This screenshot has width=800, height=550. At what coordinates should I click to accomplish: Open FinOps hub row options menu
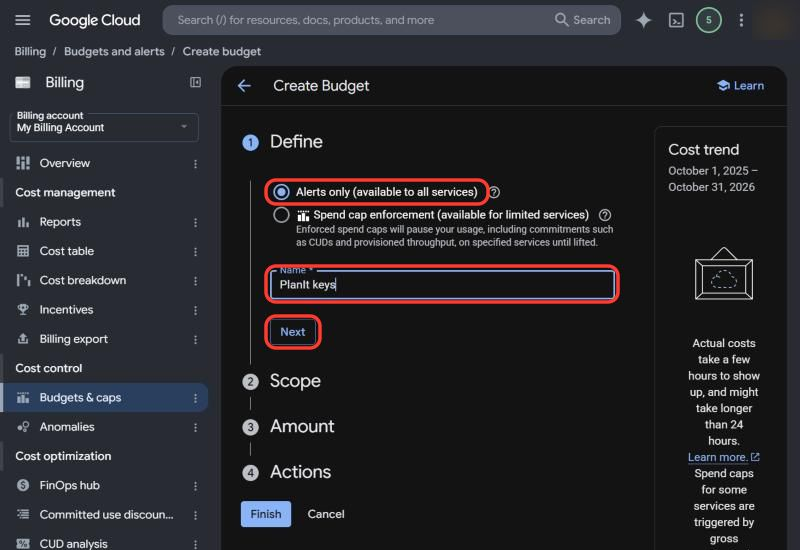click(195, 486)
